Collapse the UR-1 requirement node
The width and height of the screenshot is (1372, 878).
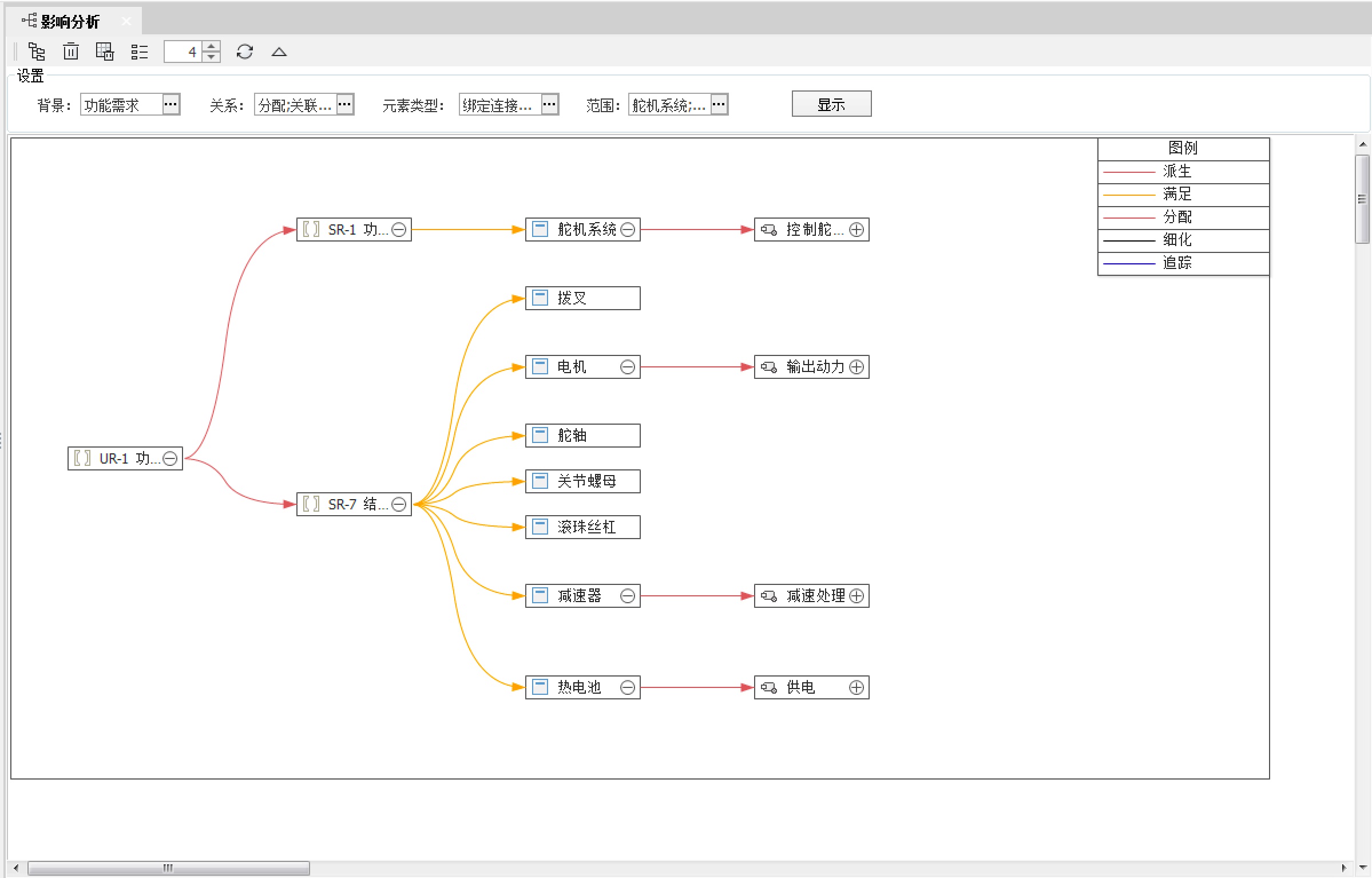(170, 458)
